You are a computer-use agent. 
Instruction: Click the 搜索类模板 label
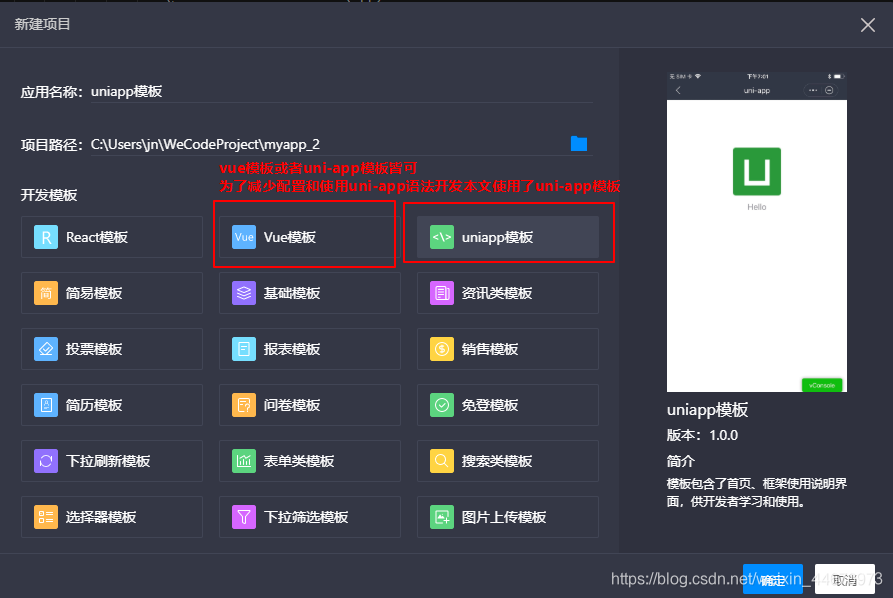click(497, 461)
